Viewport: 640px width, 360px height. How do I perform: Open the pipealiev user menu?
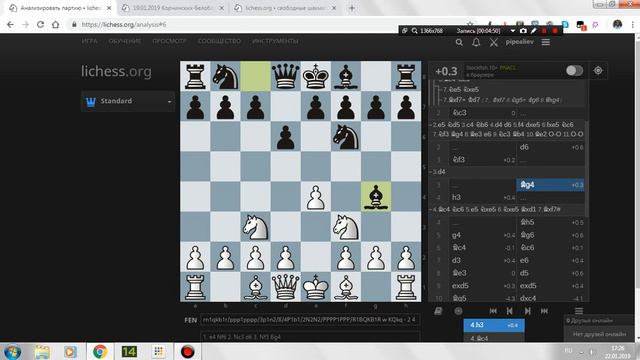click(x=520, y=42)
